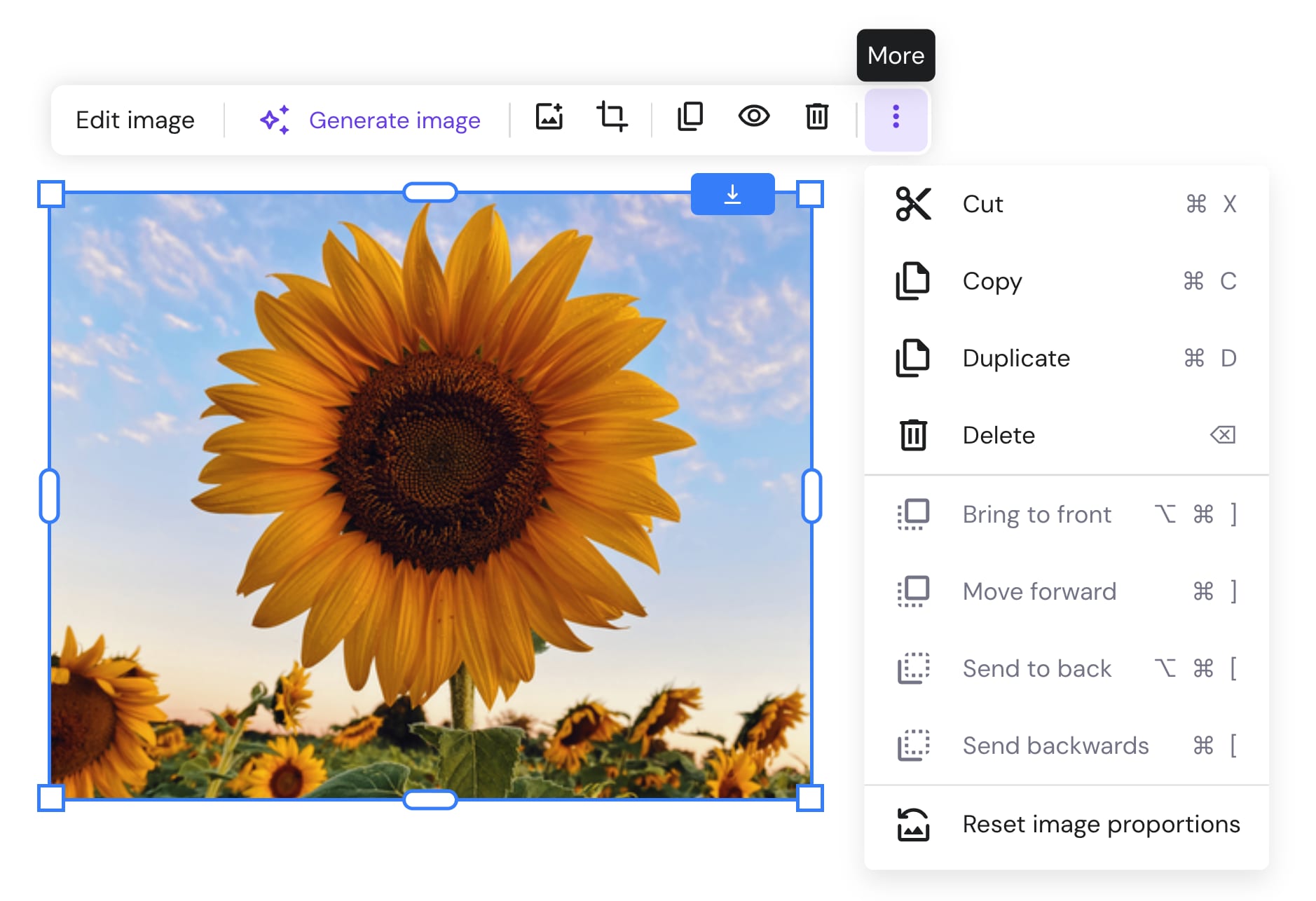Click the Generate image button

click(395, 120)
